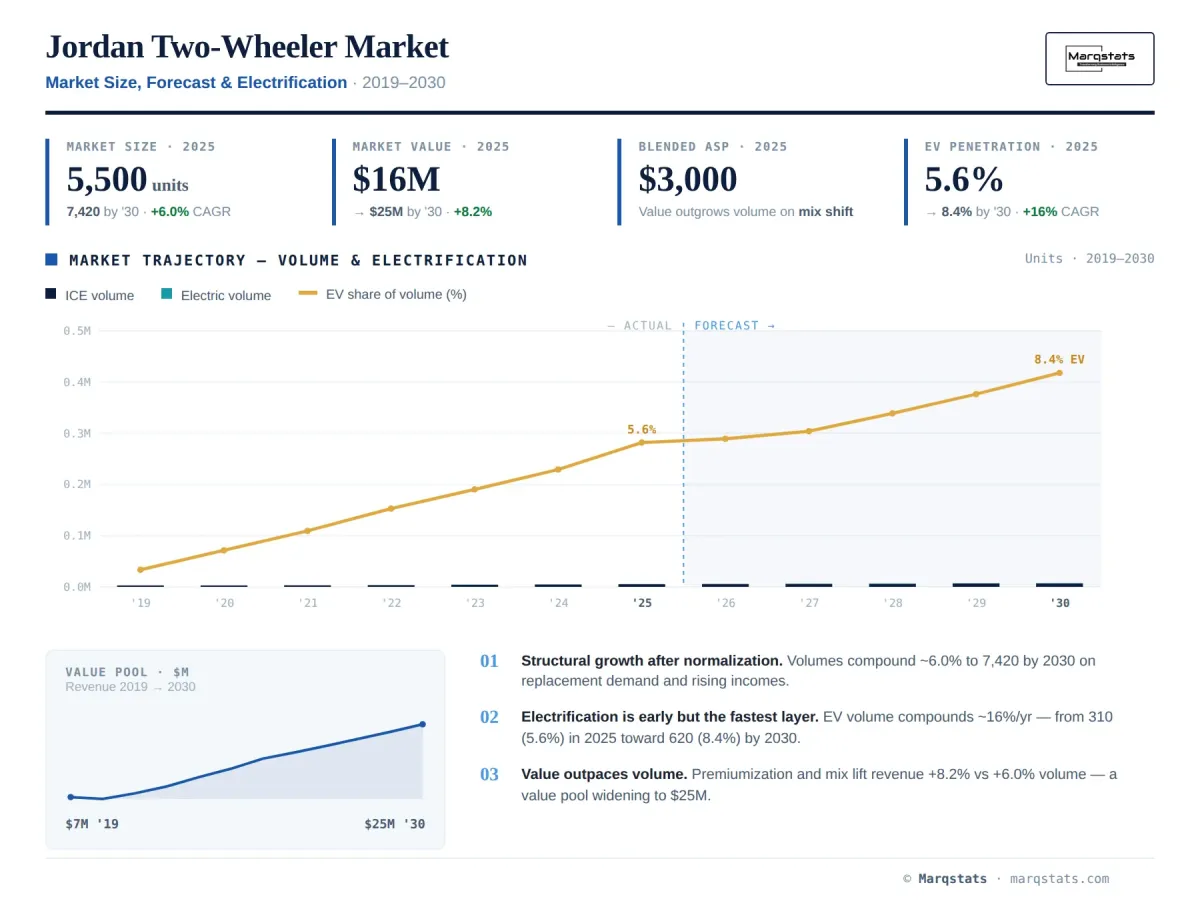Click the ICE volume bar for '30
The height and width of the screenshot is (911, 1200).
pos(1059,584)
